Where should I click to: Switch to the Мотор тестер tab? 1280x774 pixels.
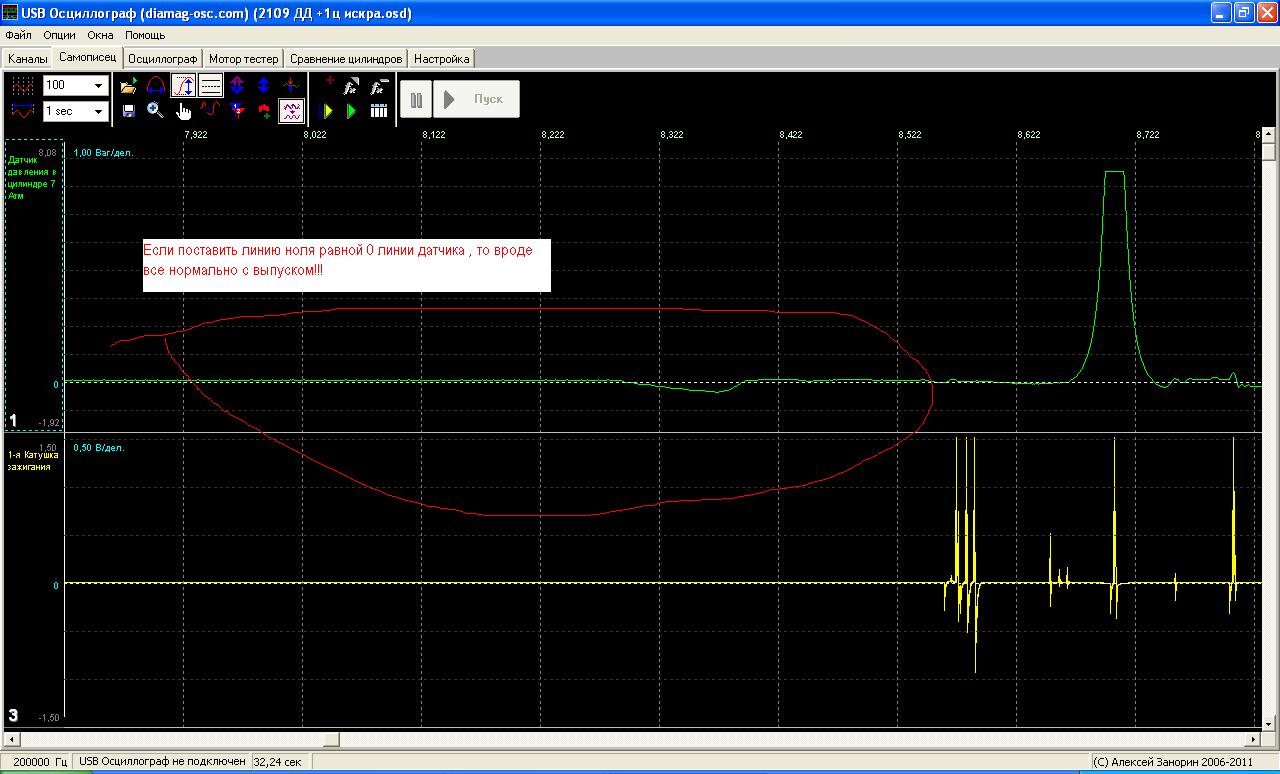243,59
